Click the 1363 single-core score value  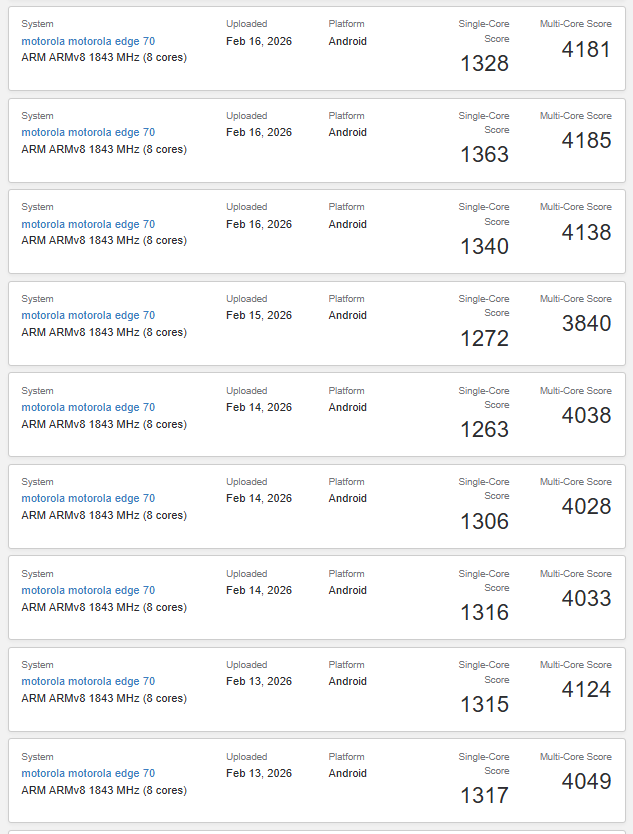484,155
